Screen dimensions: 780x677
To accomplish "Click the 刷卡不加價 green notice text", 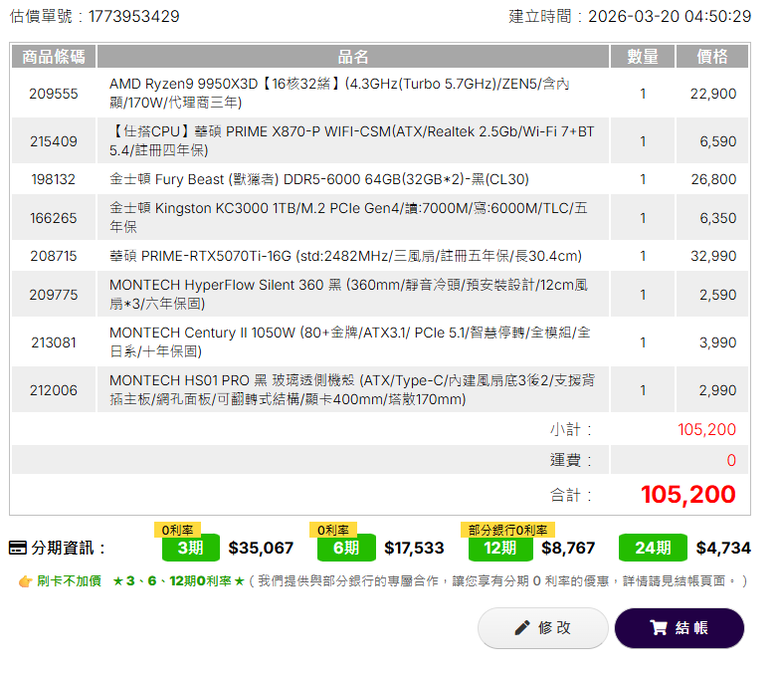I will tap(69, 581).
